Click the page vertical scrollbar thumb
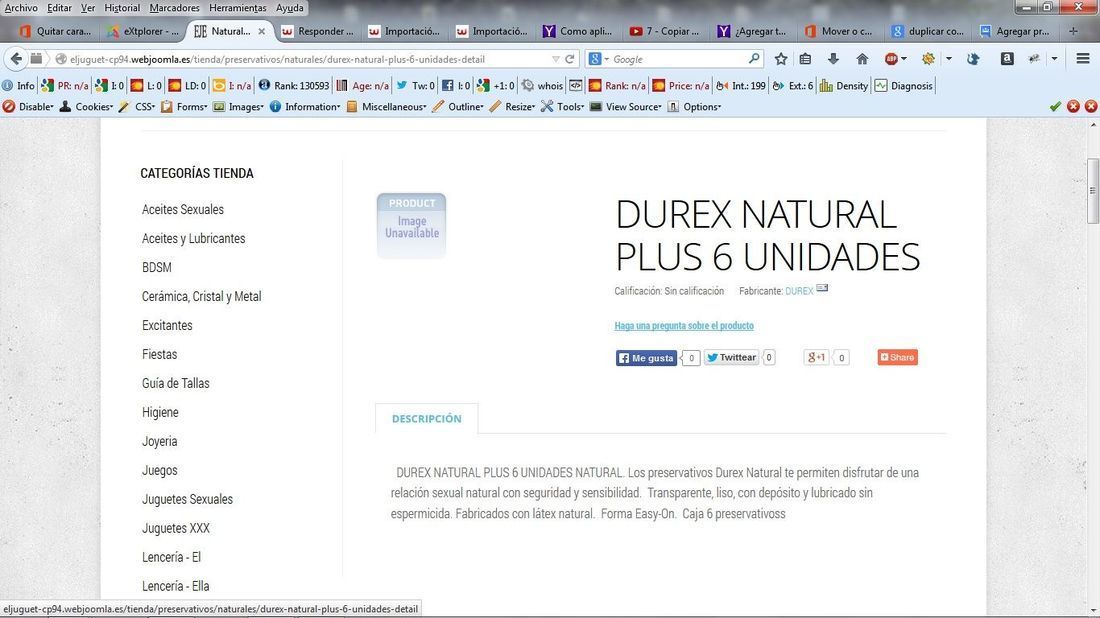 pyautogui.click(x=1092, y=191)
